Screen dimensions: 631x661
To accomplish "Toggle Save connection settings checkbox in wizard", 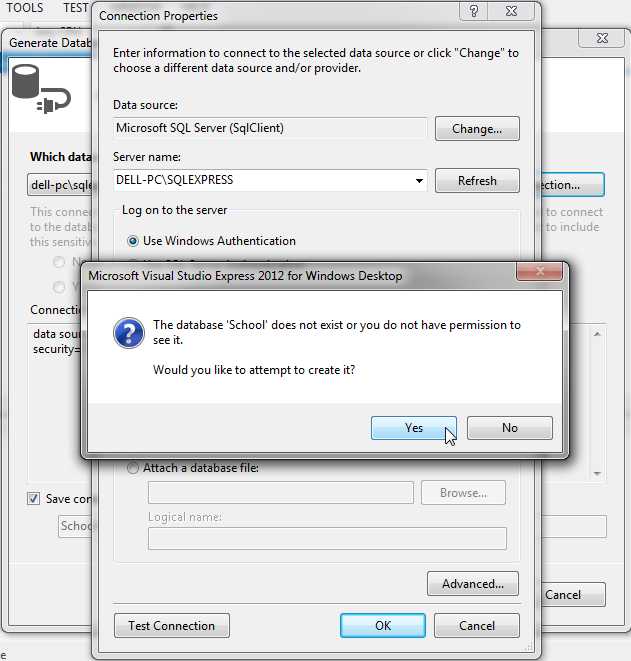I will pos(34,499).
